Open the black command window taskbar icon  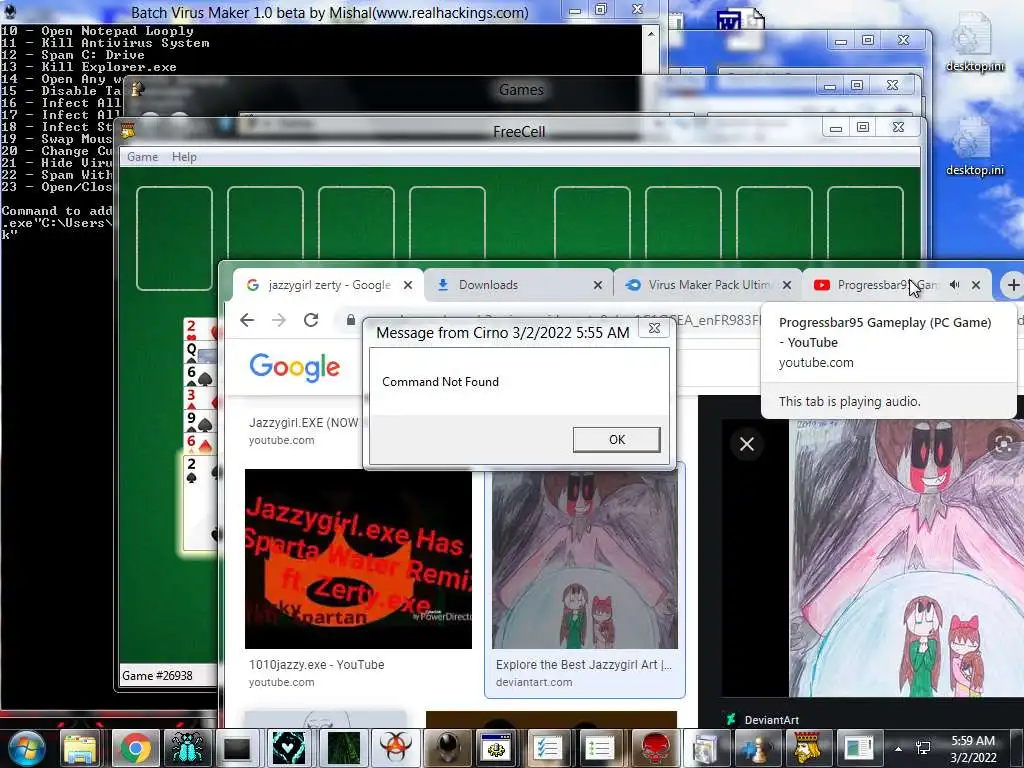[236, 748]
